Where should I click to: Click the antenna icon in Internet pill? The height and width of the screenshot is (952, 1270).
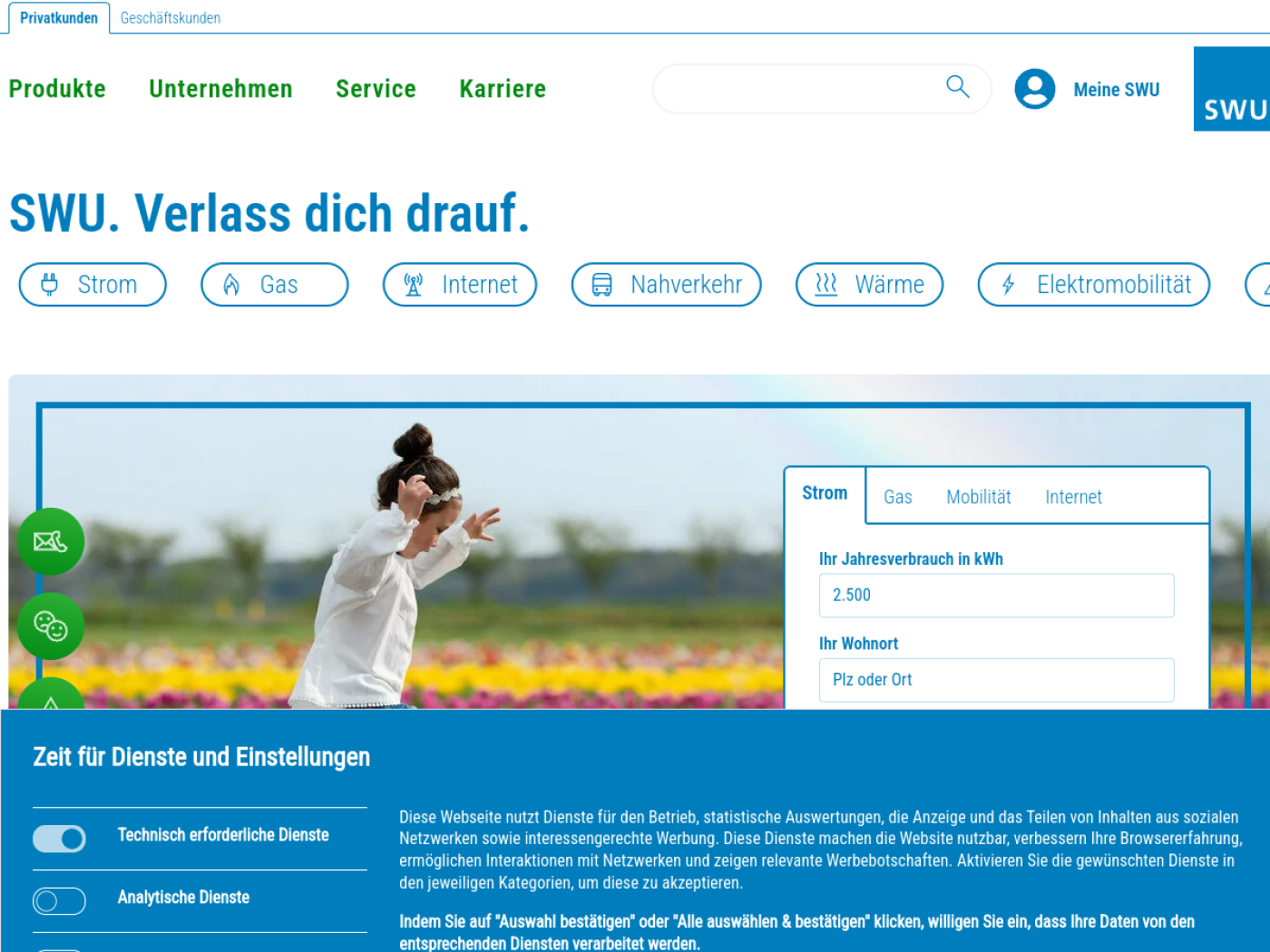(x=414, y=285)
